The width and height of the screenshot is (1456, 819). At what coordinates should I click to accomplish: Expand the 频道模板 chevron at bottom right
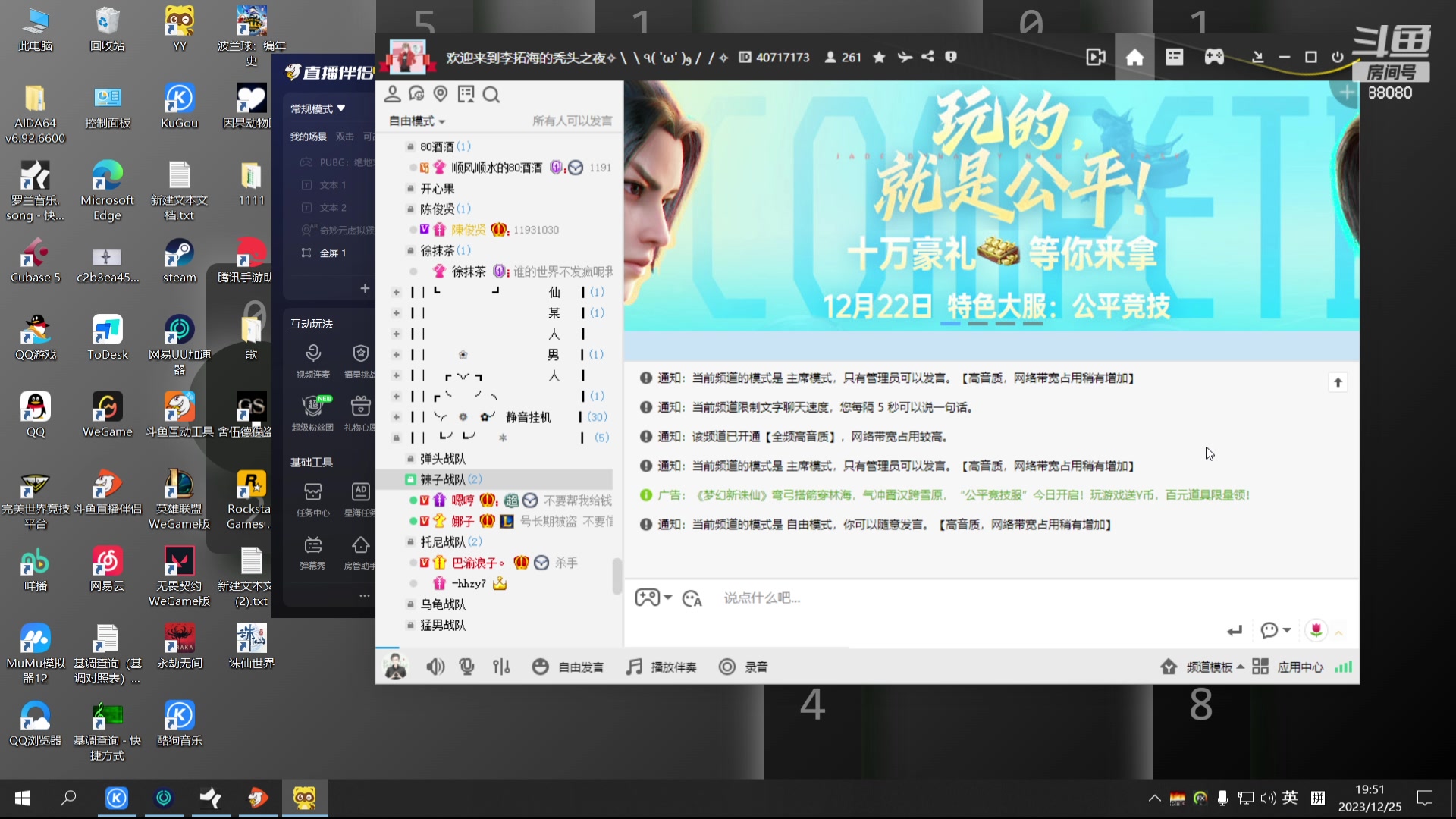point(1241,667)
